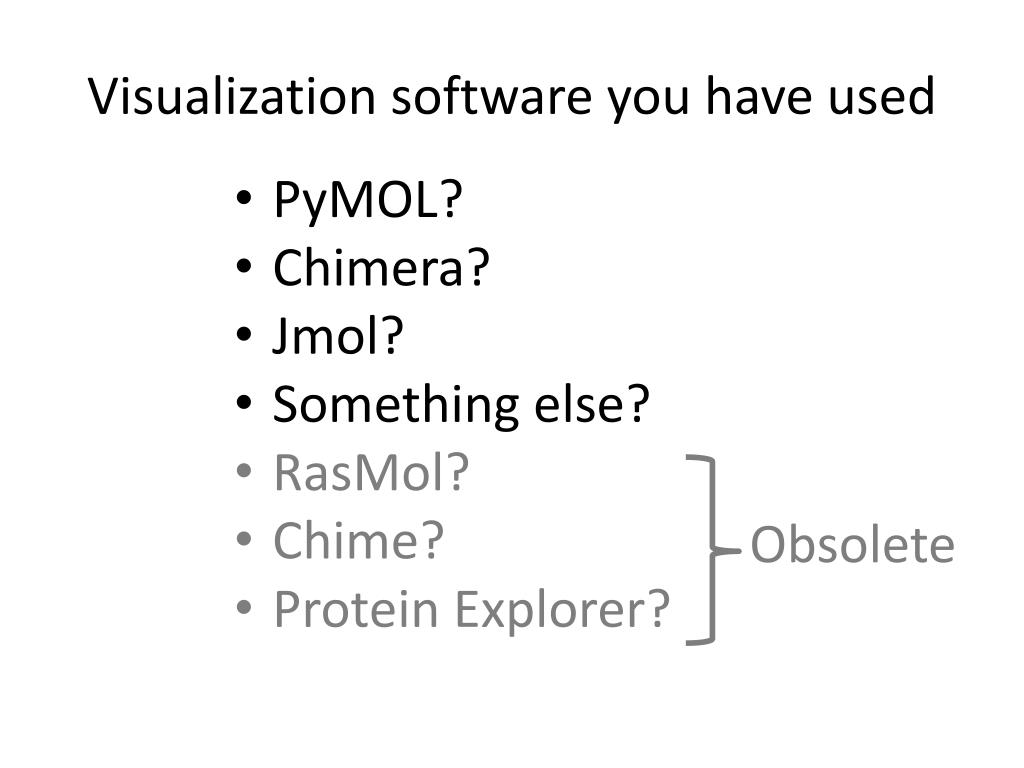Select the Chimera? bullet item

381,267
